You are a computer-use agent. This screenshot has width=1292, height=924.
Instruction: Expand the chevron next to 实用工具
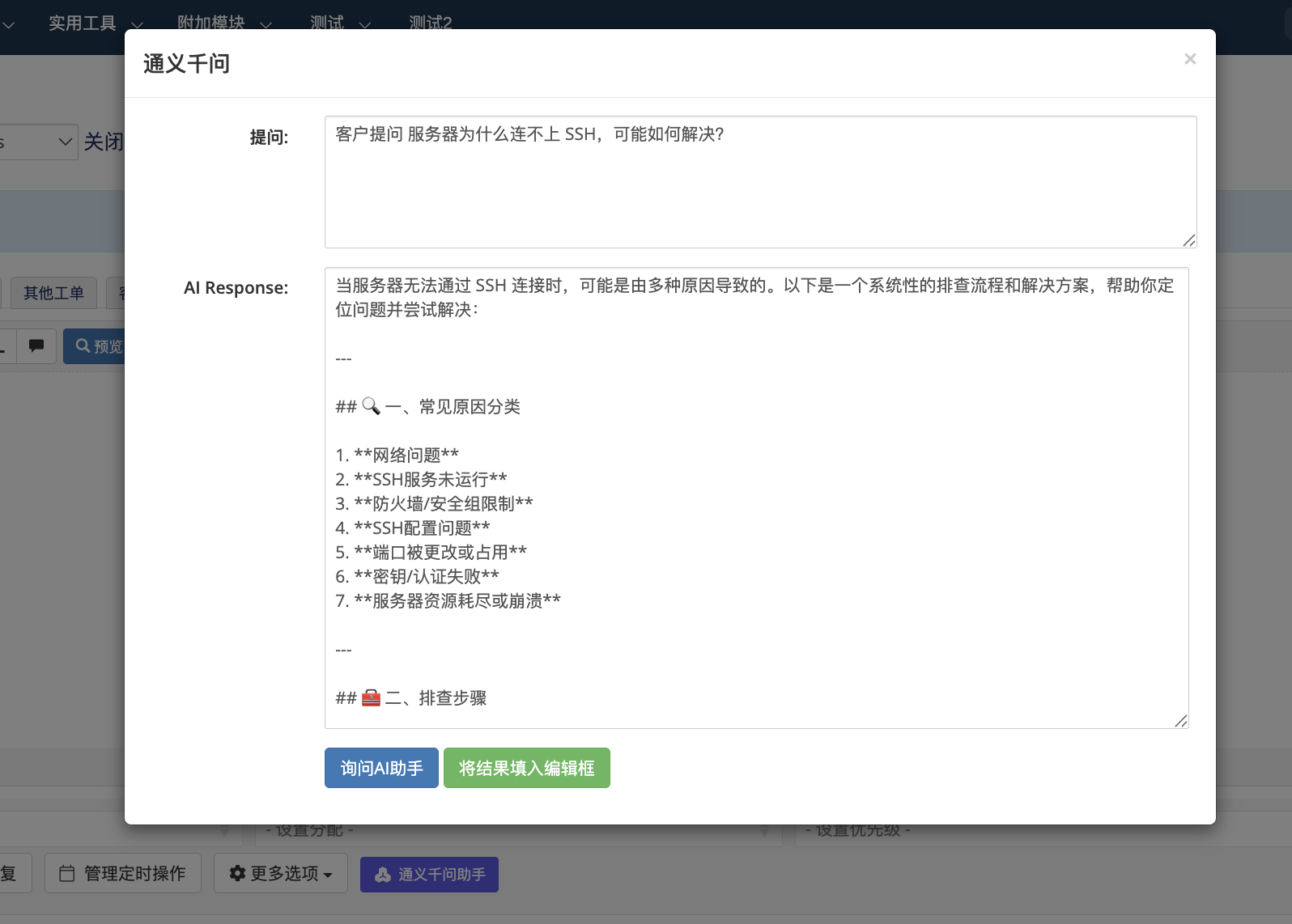[x=137, y=25]
